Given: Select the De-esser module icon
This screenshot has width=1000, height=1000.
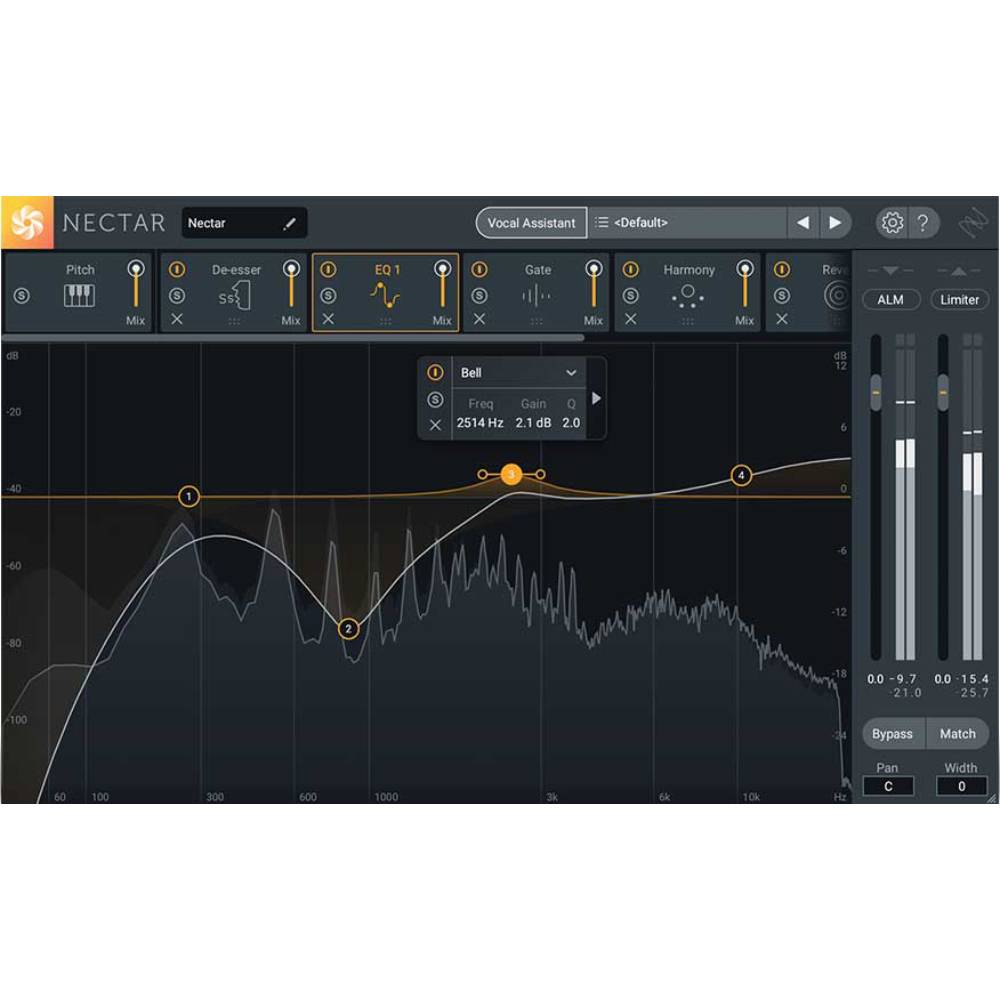Looking at the screenshot, I should click(235, 296).
